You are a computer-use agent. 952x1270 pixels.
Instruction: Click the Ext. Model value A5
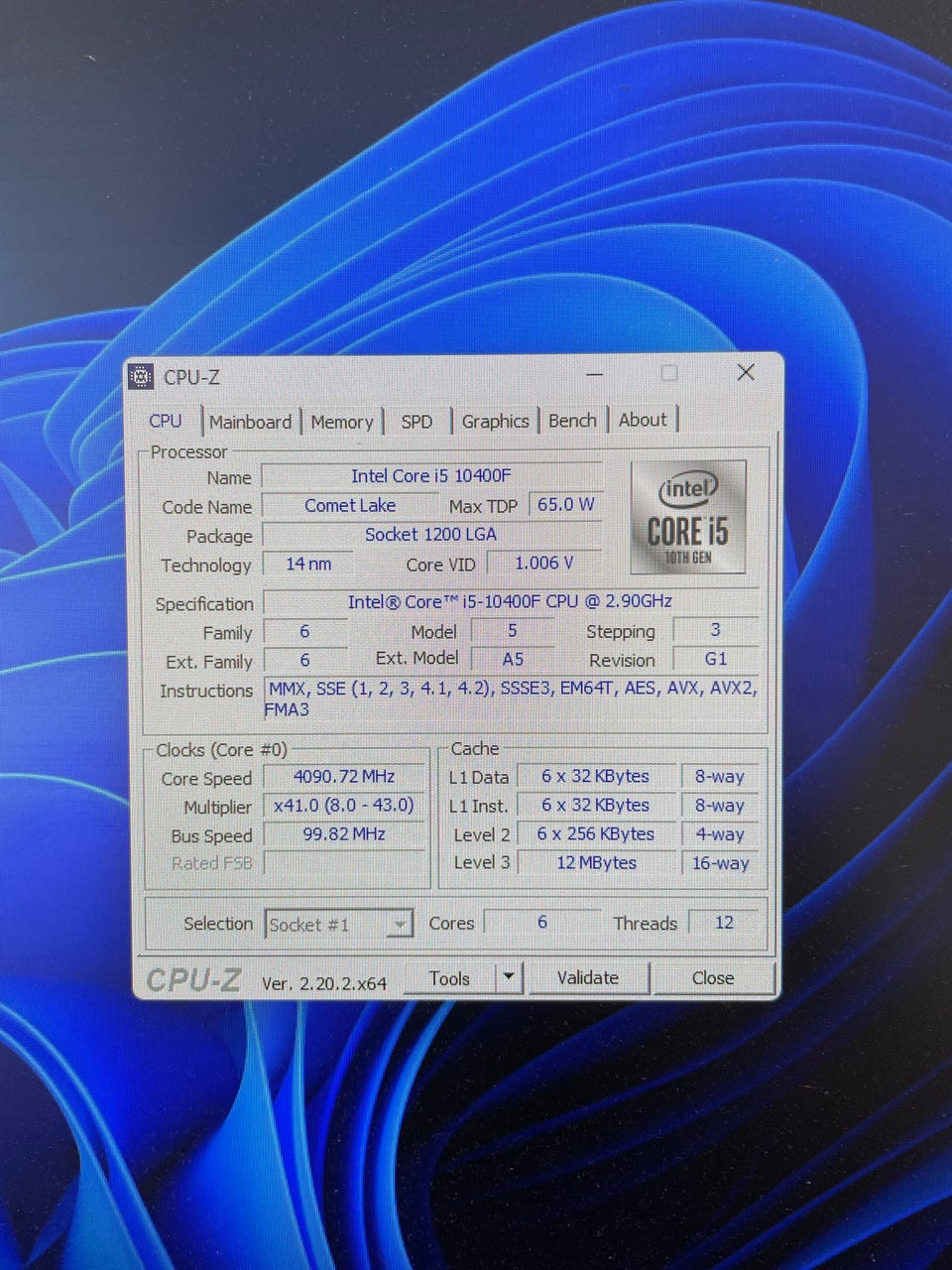point(513,659)
